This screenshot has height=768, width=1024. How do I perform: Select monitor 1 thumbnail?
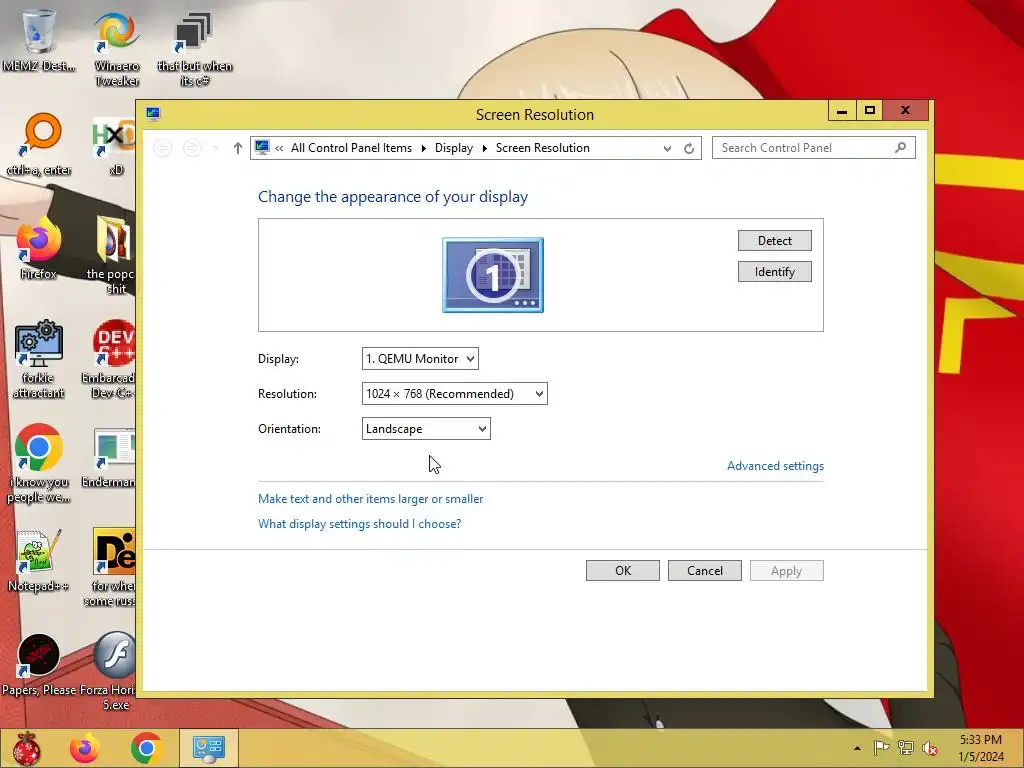493,275
